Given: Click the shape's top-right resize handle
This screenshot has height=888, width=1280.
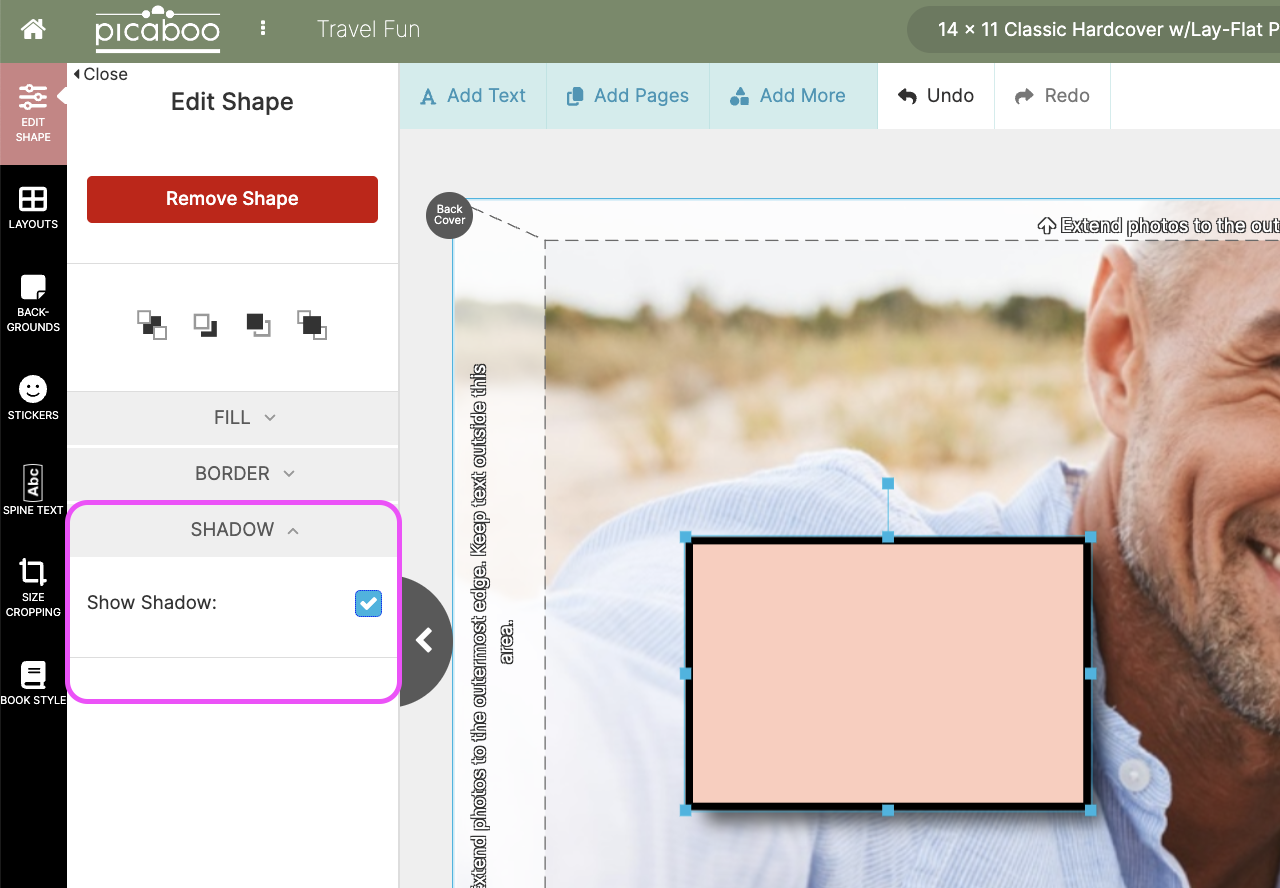Looking at the screenshot, I should click(x=1091, y=537).
